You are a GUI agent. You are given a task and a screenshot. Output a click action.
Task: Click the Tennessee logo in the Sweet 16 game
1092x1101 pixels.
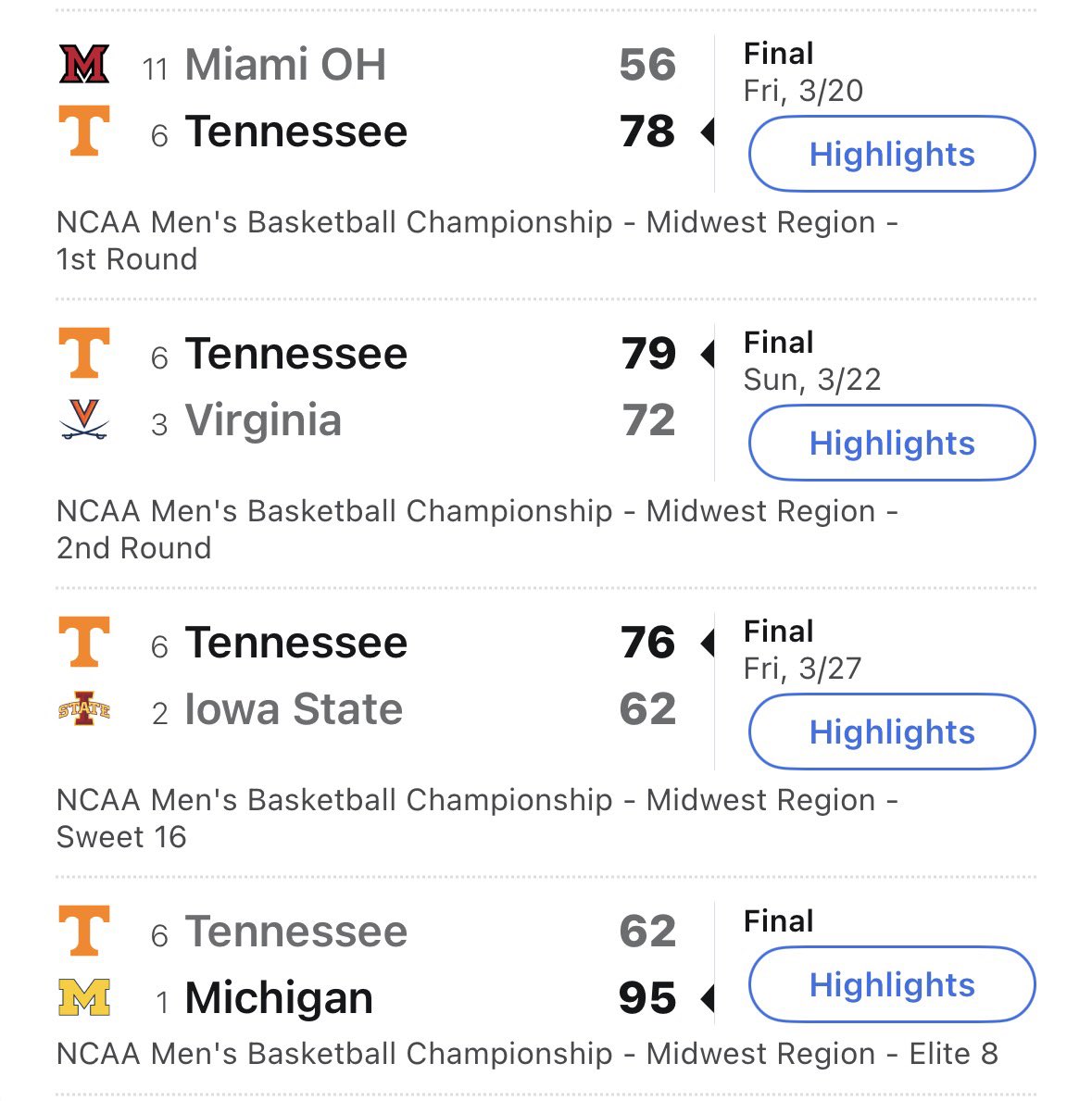(83, 641)
